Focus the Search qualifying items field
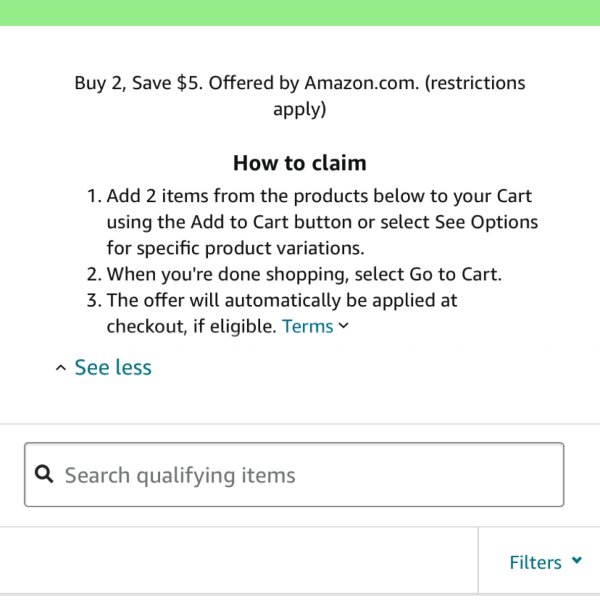This screenshot has height=600, width=600. pyautogui.click(x=294, y=474)
